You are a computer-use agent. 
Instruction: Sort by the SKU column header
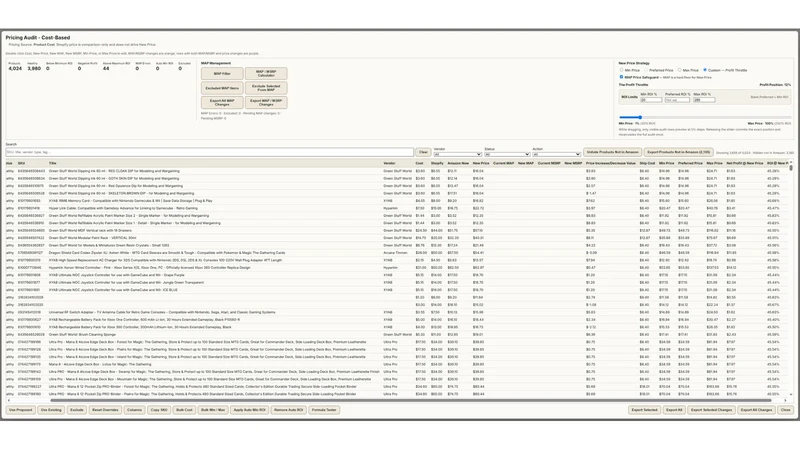point(21,163)
